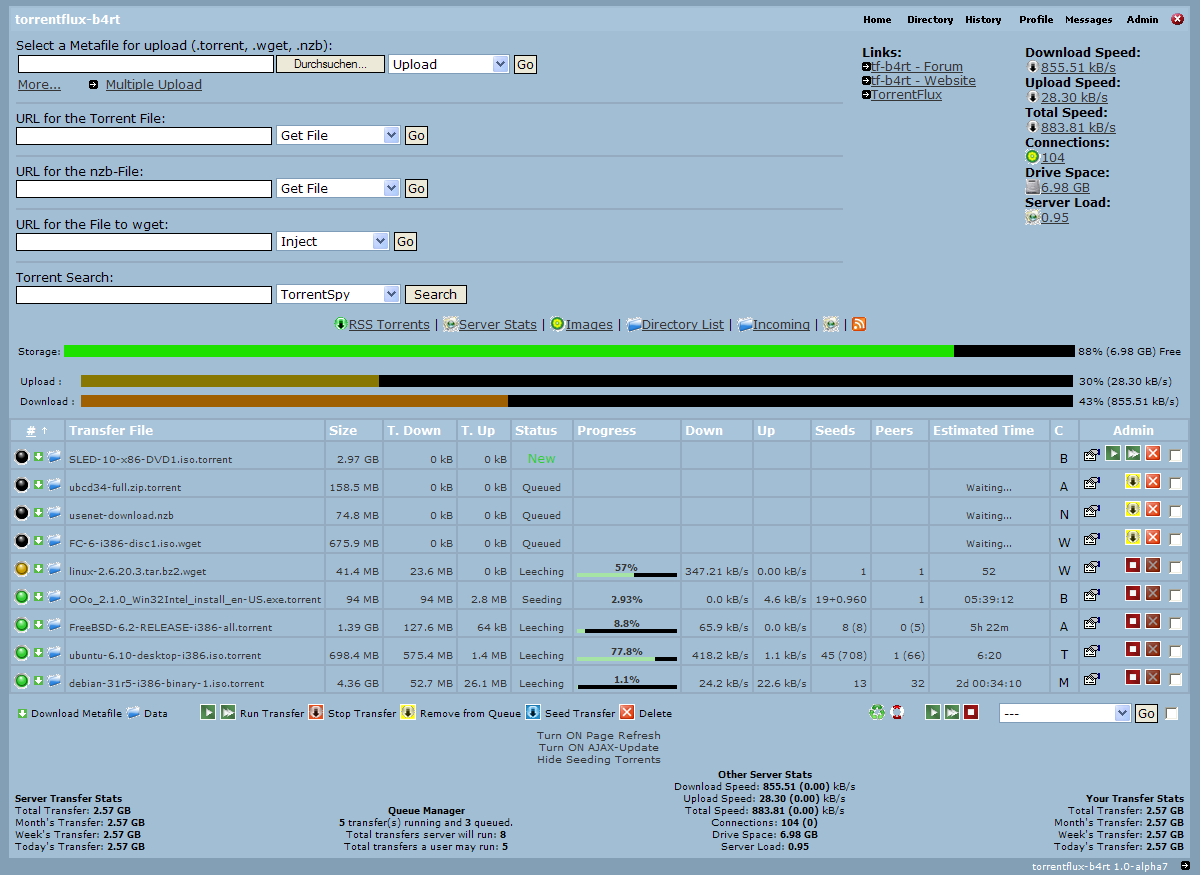Remove usenet-download.nzb from the queue

click(x=1132, y=510)
